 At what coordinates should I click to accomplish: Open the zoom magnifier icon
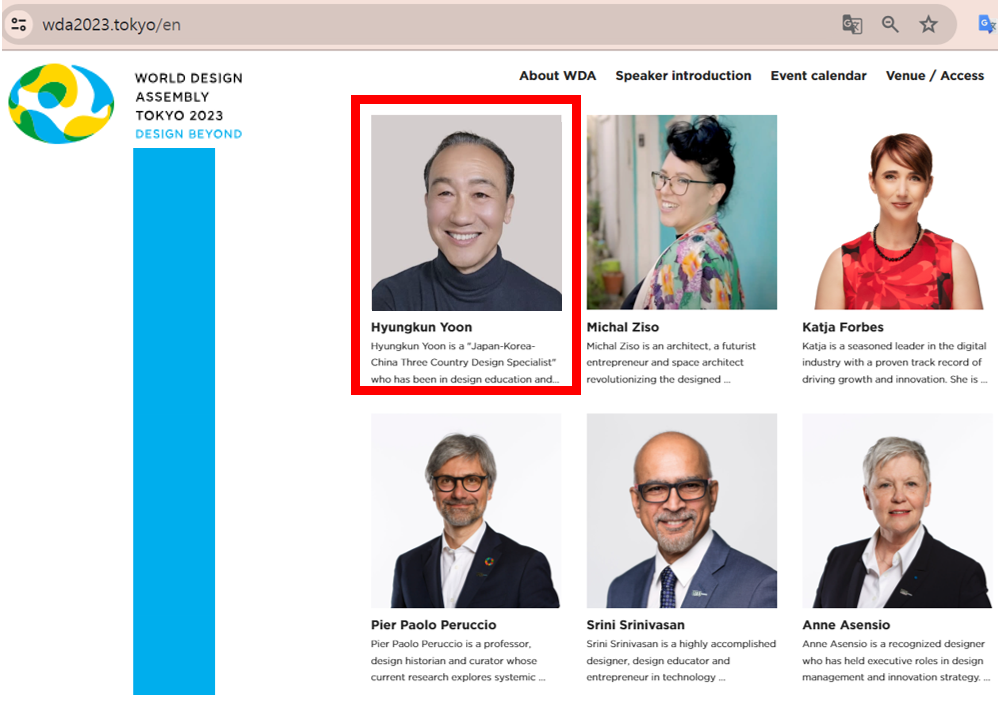[x=890, y=25]
